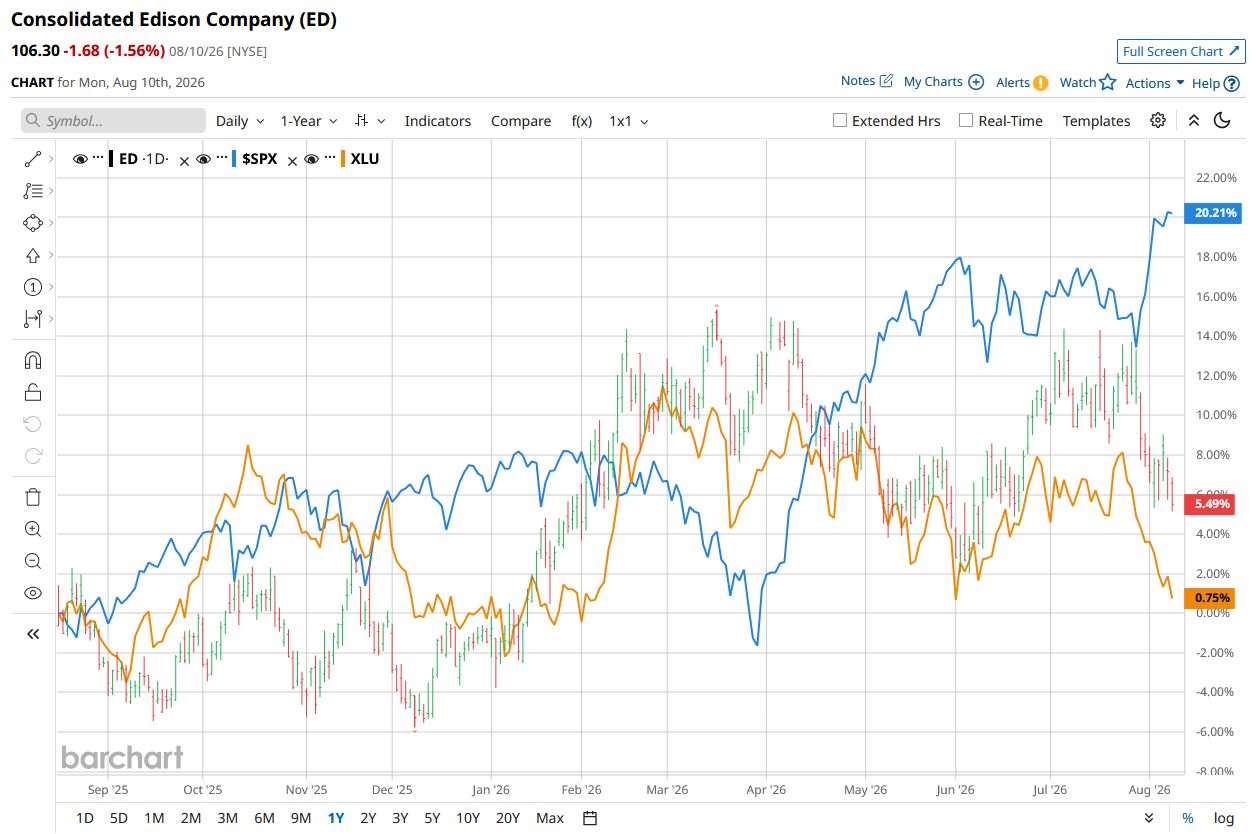Viewport: 1256px width, 834px height.
Task: Open the Compare menu
Action: coord(521,121)
